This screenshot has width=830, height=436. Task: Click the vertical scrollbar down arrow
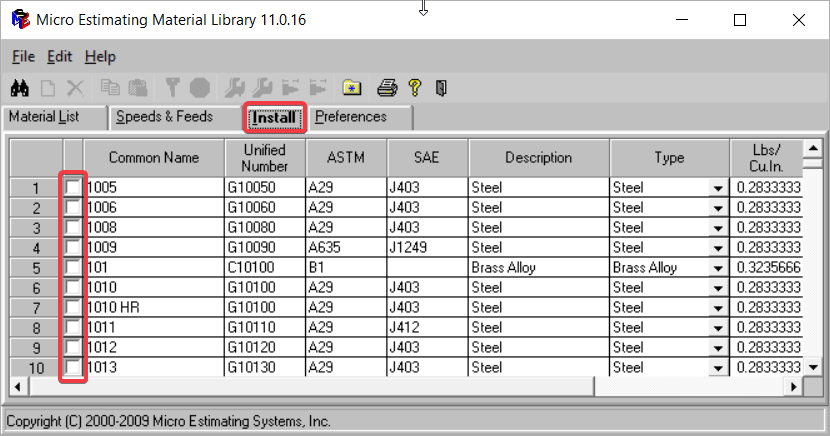point(813,367)
